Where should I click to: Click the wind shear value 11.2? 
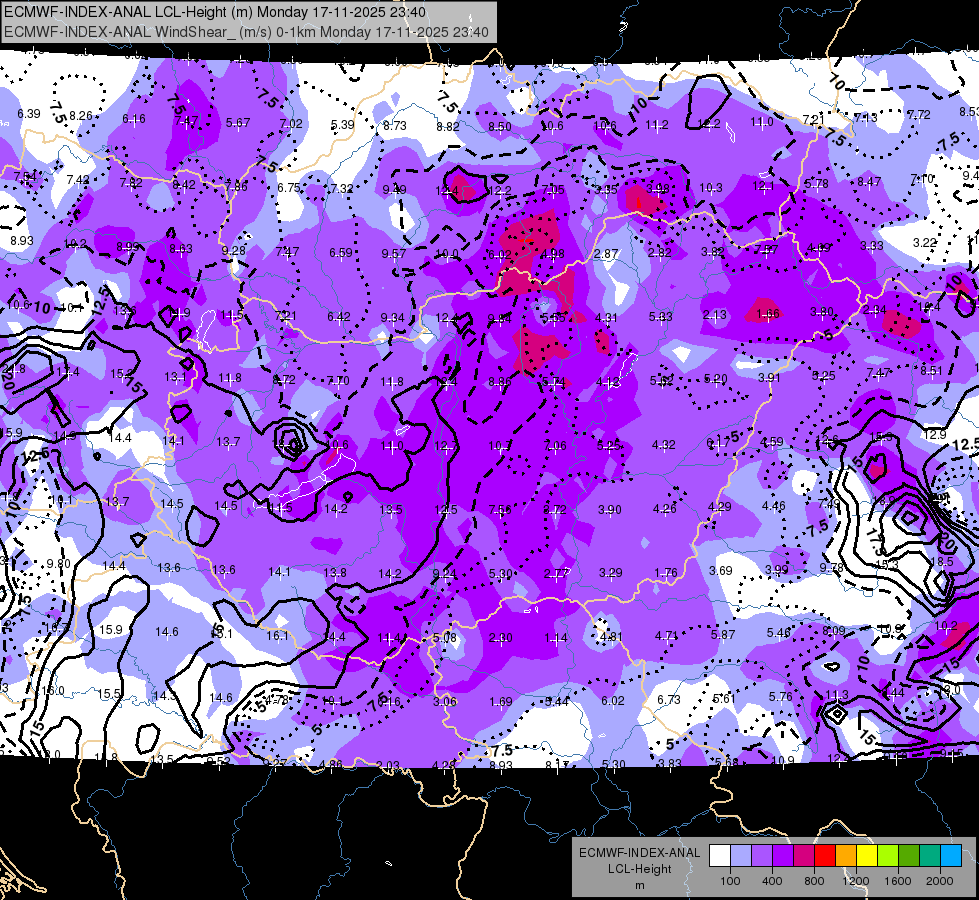click(657, 125)
